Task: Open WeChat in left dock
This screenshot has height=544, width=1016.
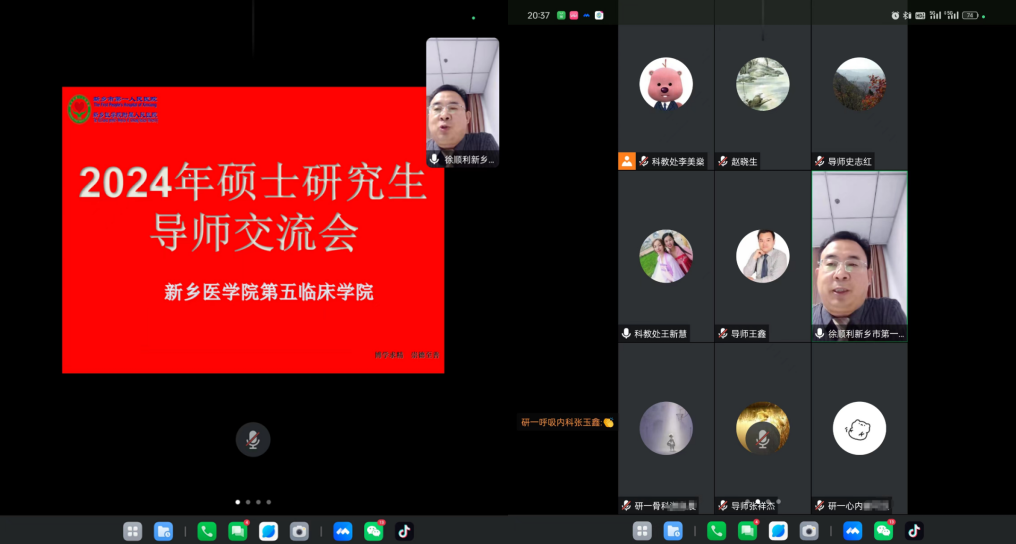Action: (374, 532)
